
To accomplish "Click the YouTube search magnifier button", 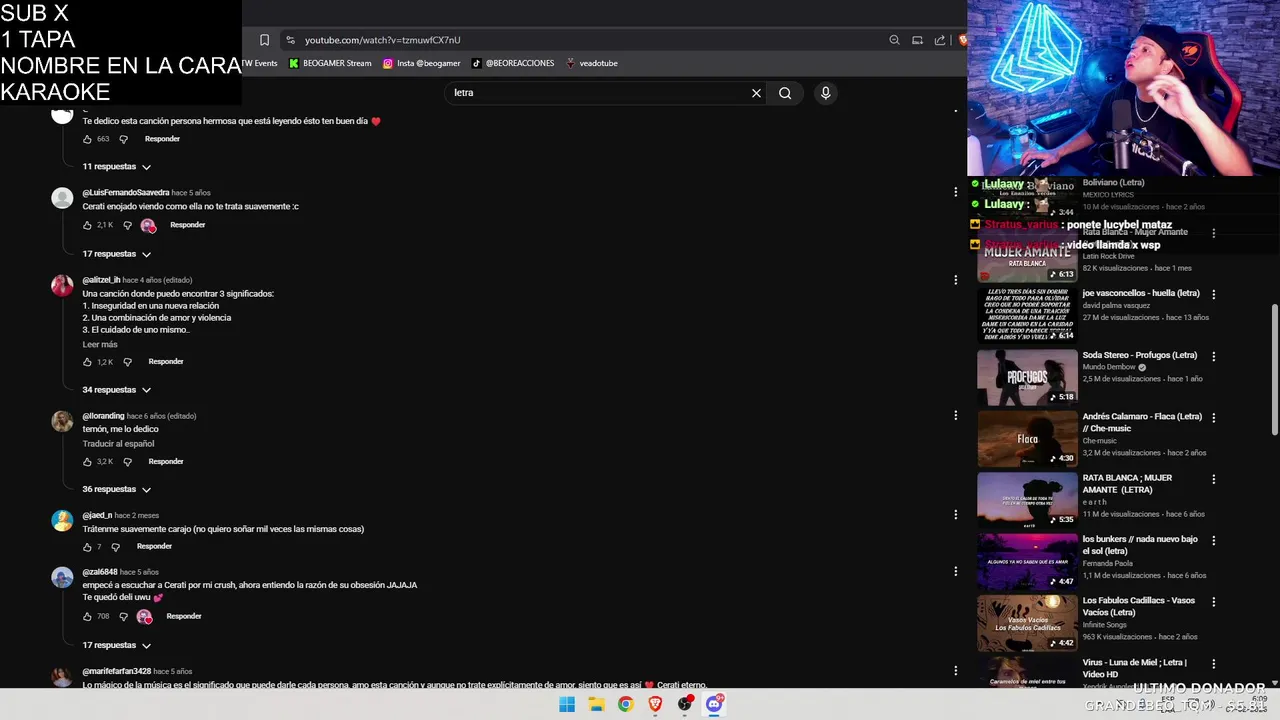I will click(785, 93).
